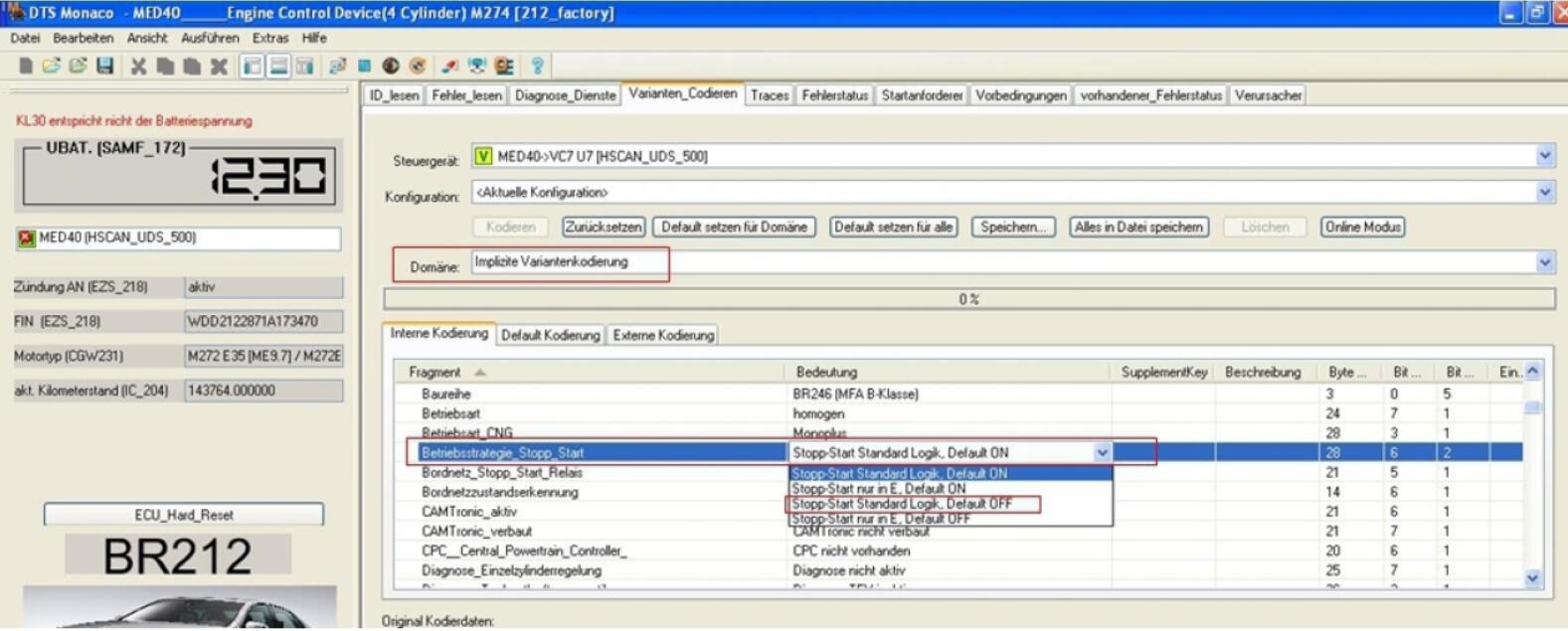Expand the Konfiguration dropdown list
Image resolution: width=1568 pixels, height=631 pixels.
pyautogui.click(x=1544, y=193)
